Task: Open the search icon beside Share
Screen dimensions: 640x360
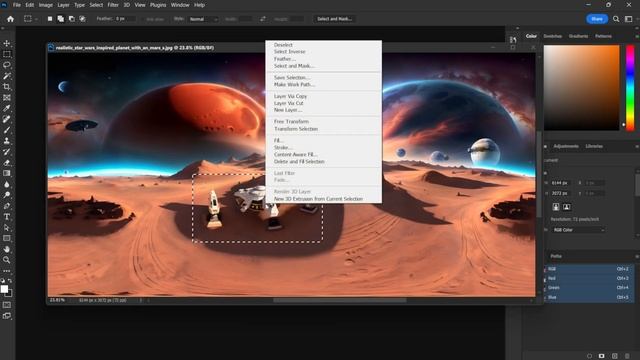Action: click(616, 19)
